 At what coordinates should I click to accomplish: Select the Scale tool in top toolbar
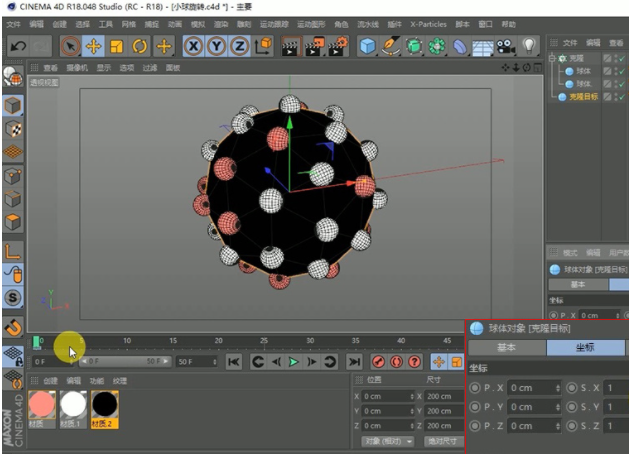tap(117, 46)
